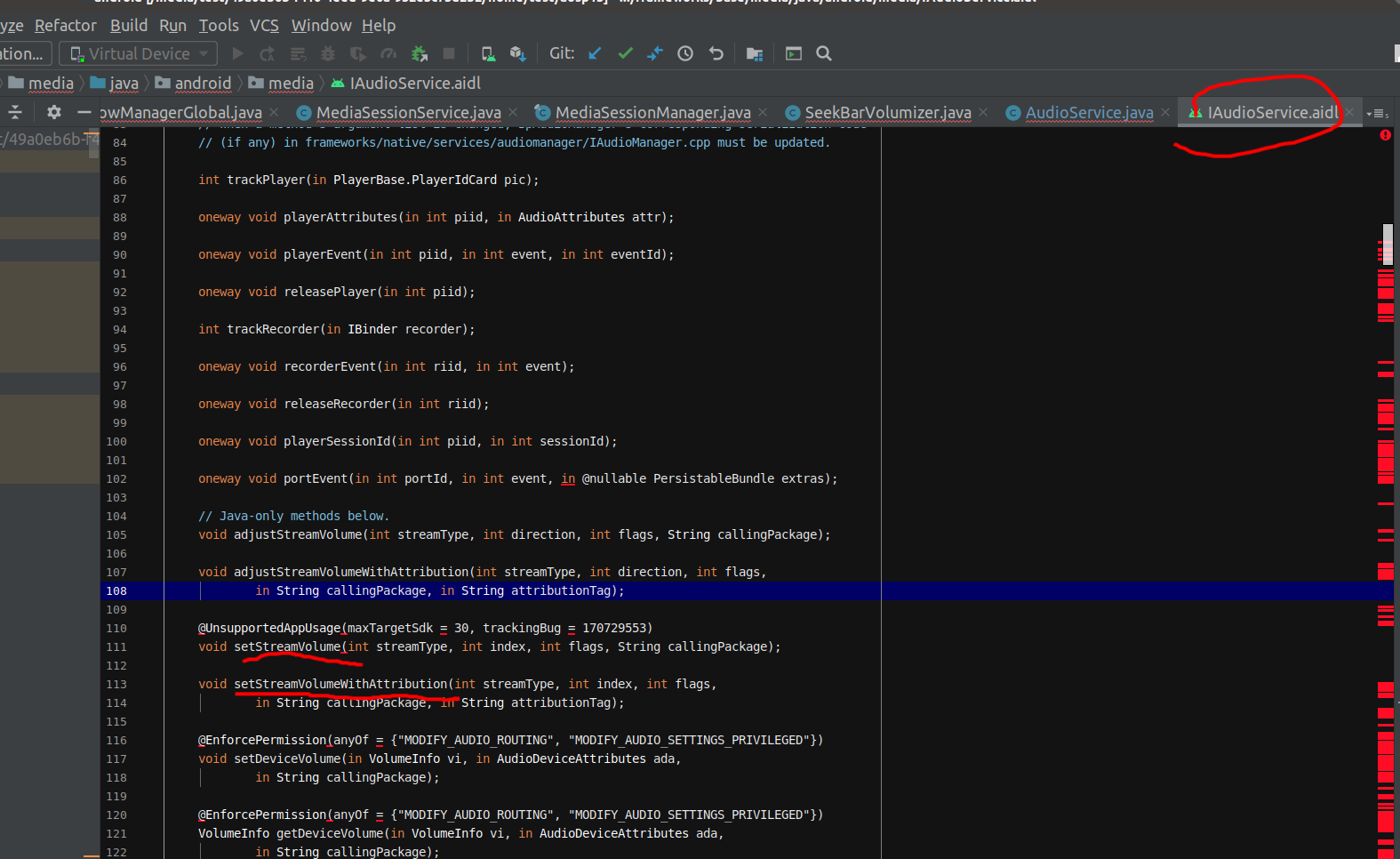Open the run configuration dropdown ending in 'tion...'

point(24,53)
